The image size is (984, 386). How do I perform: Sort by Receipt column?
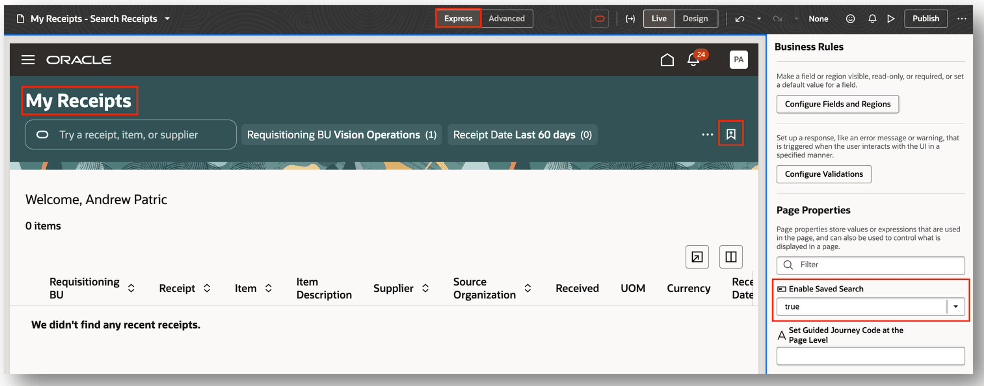[206, 288]
